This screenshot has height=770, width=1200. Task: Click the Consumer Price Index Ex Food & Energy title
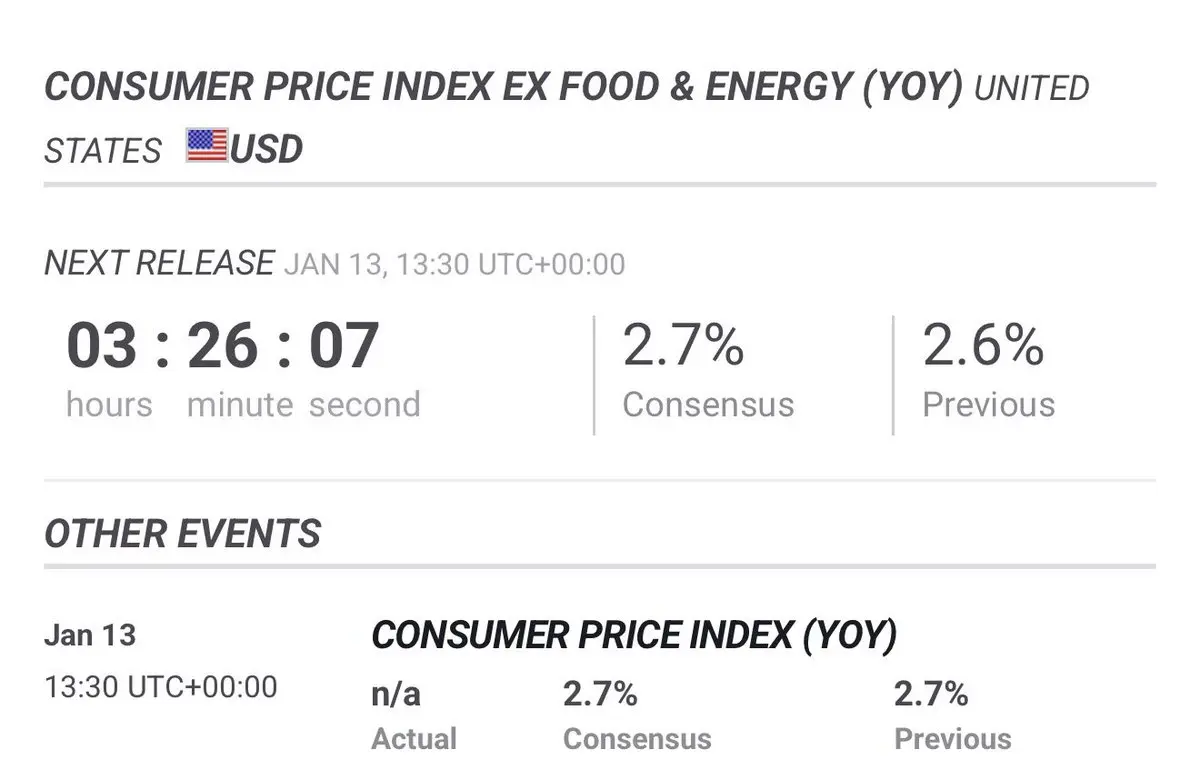[503, 87]
